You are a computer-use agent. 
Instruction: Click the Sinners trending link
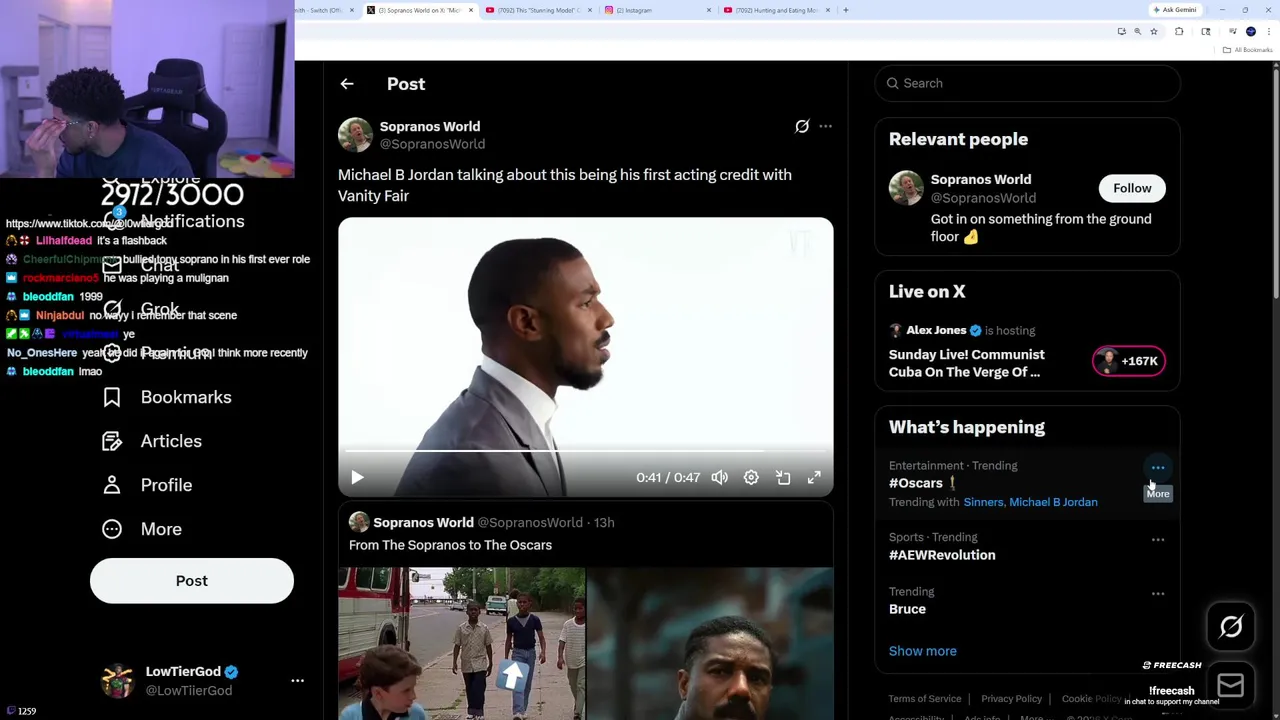[983, 502]
